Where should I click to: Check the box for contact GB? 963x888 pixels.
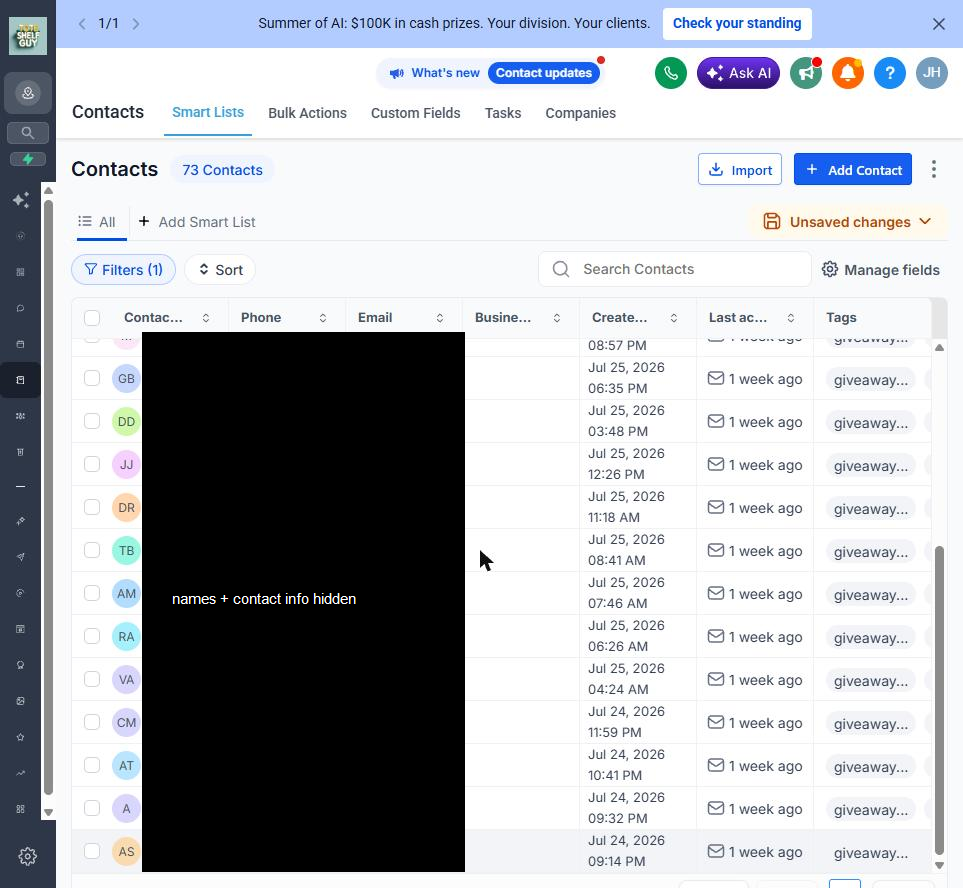point(92,378)
